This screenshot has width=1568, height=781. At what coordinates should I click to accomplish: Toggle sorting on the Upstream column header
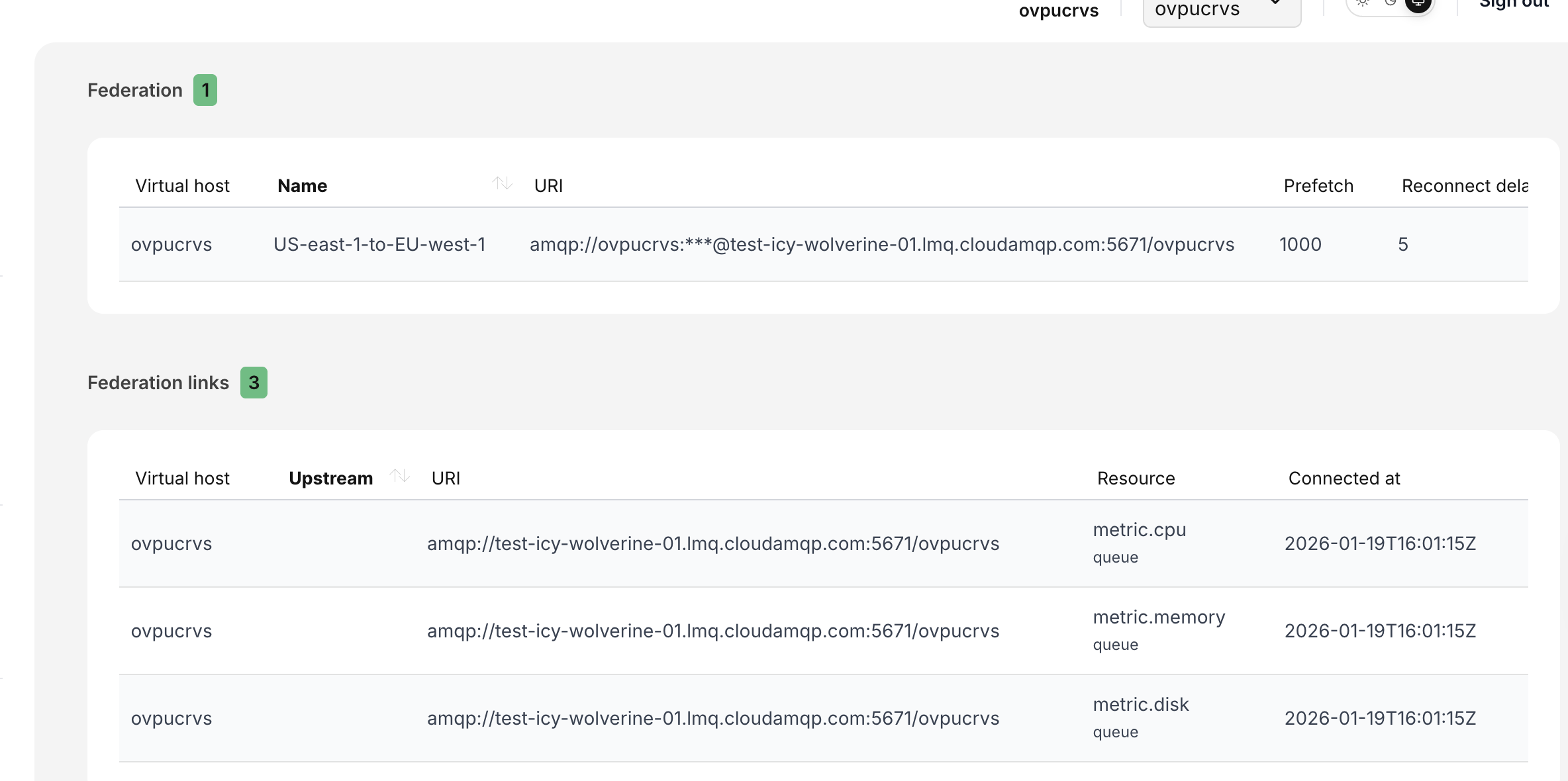[332, 478]
